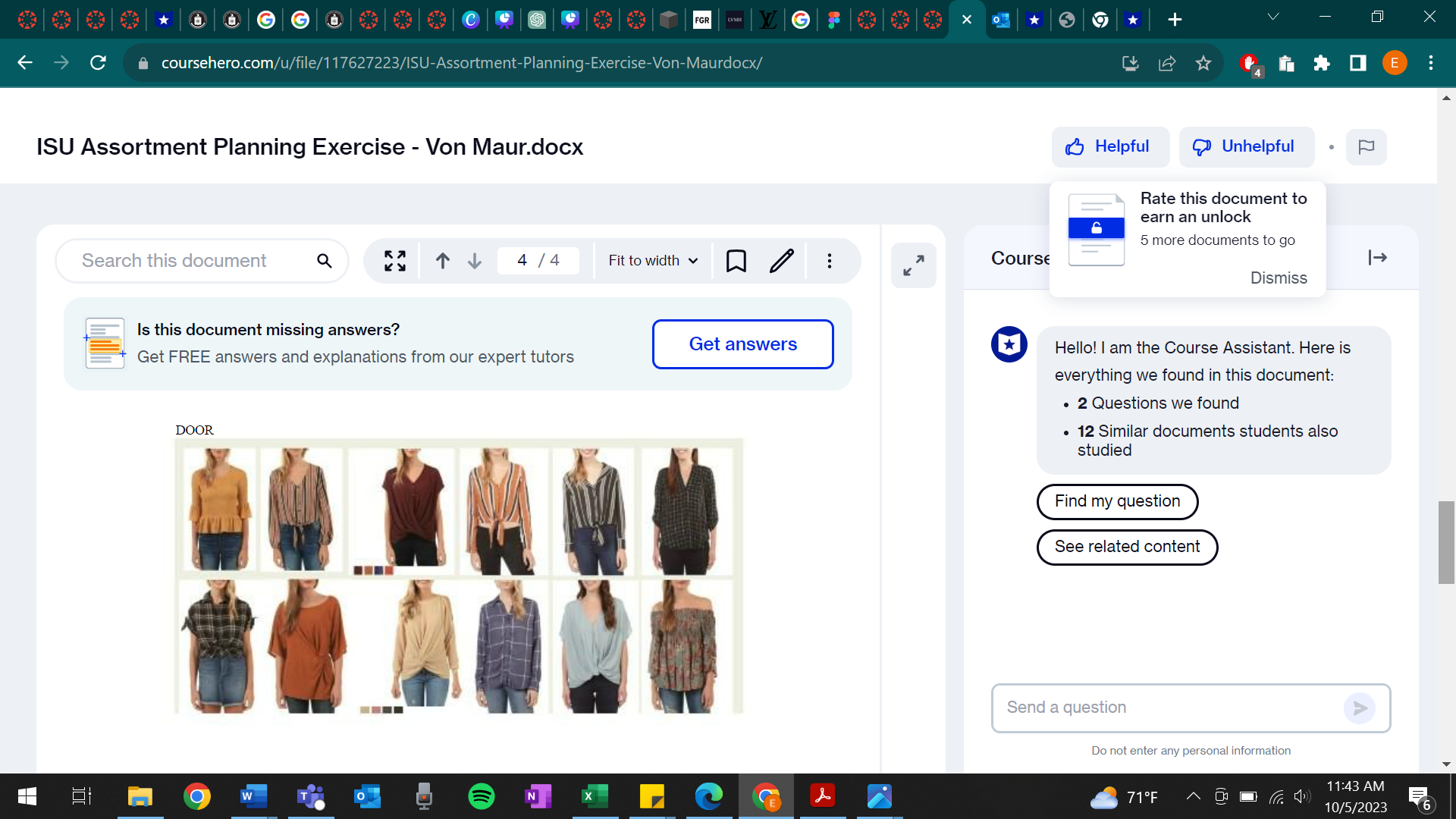Open the Extensions puzzle icon
1456x819 pixels.
point(1322,63)
